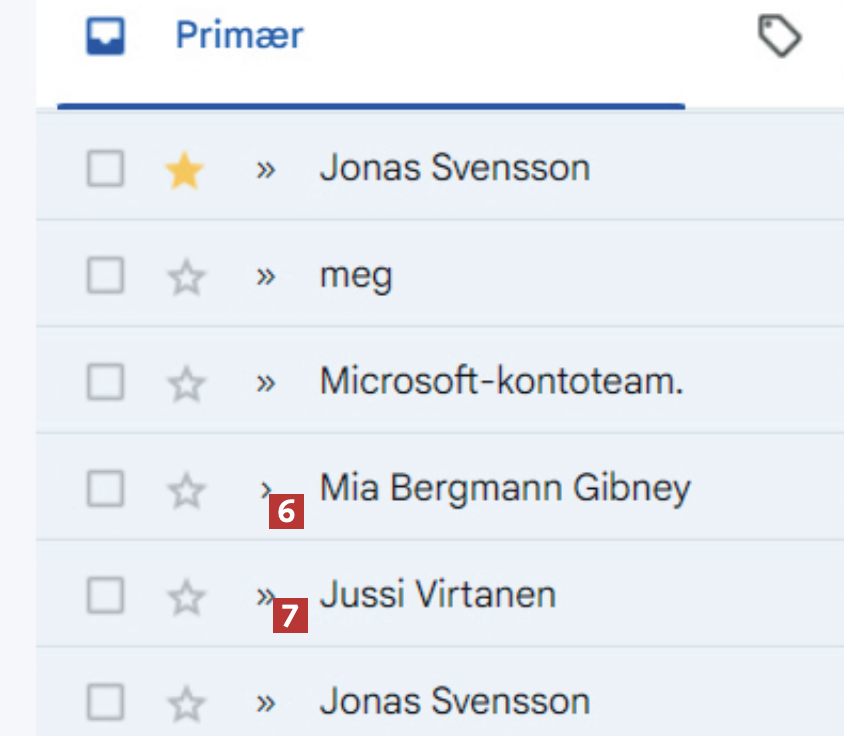The image size is (844, 736).
Task: Open the tag icon tab
Action: pos(779,39)
